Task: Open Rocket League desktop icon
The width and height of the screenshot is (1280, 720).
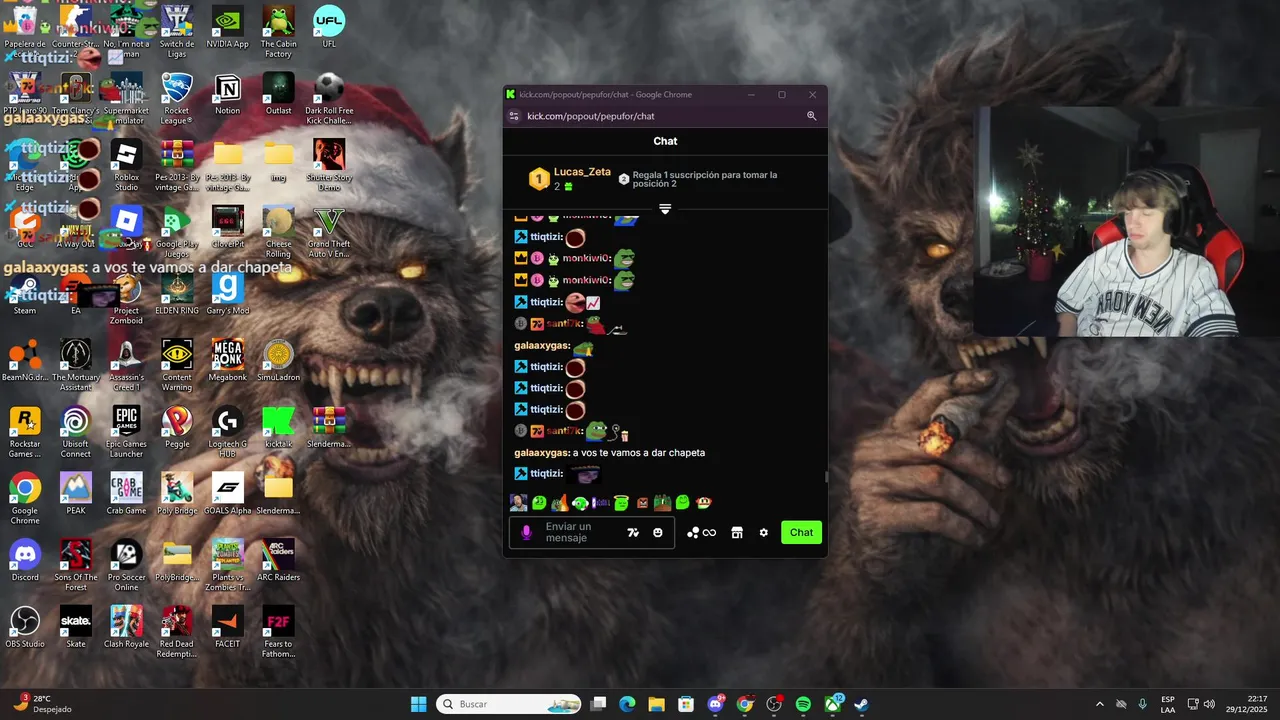Action: [x=177, y=99]
